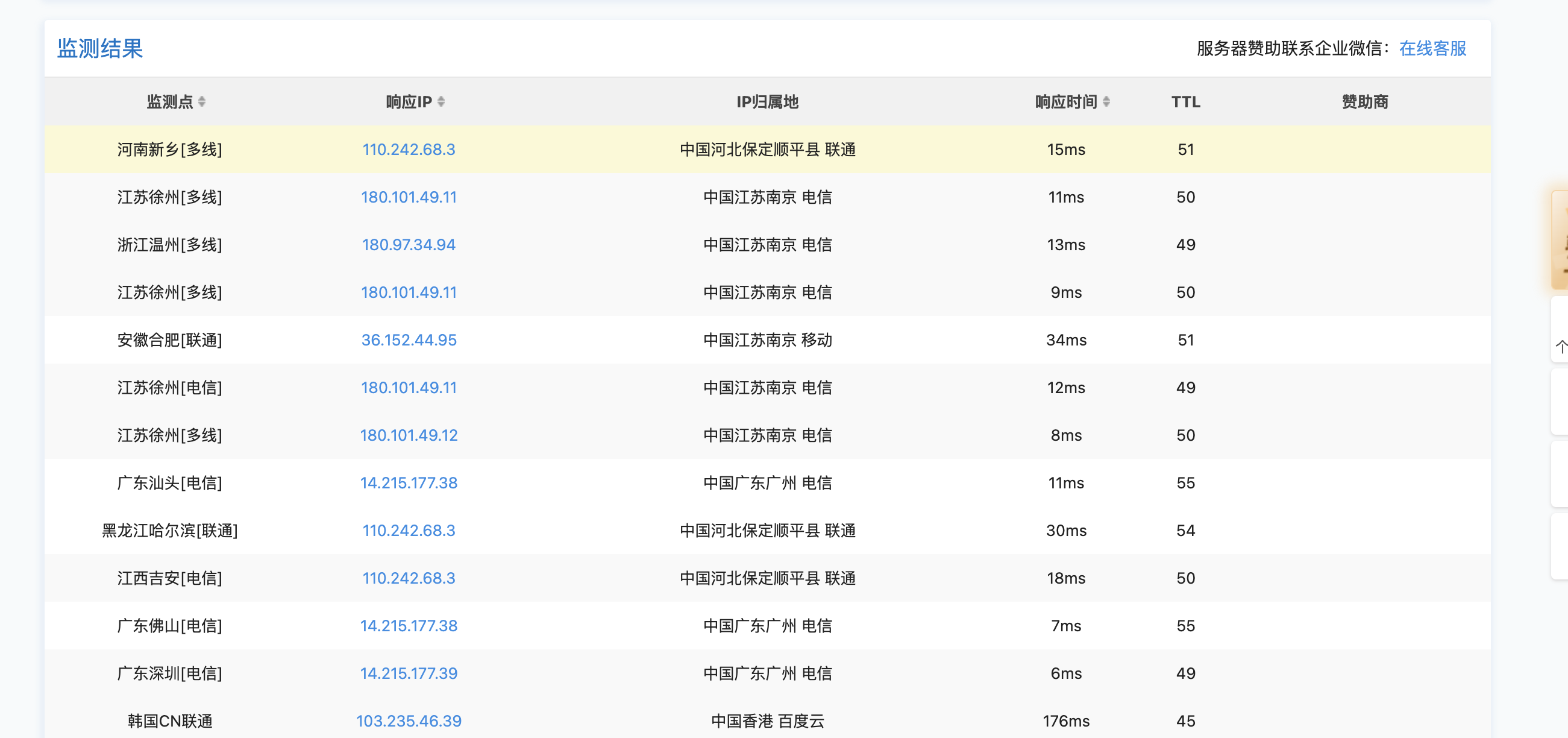Click the TTL column header
This screenshot has width=1568, height=738.
click(1185, 102)
